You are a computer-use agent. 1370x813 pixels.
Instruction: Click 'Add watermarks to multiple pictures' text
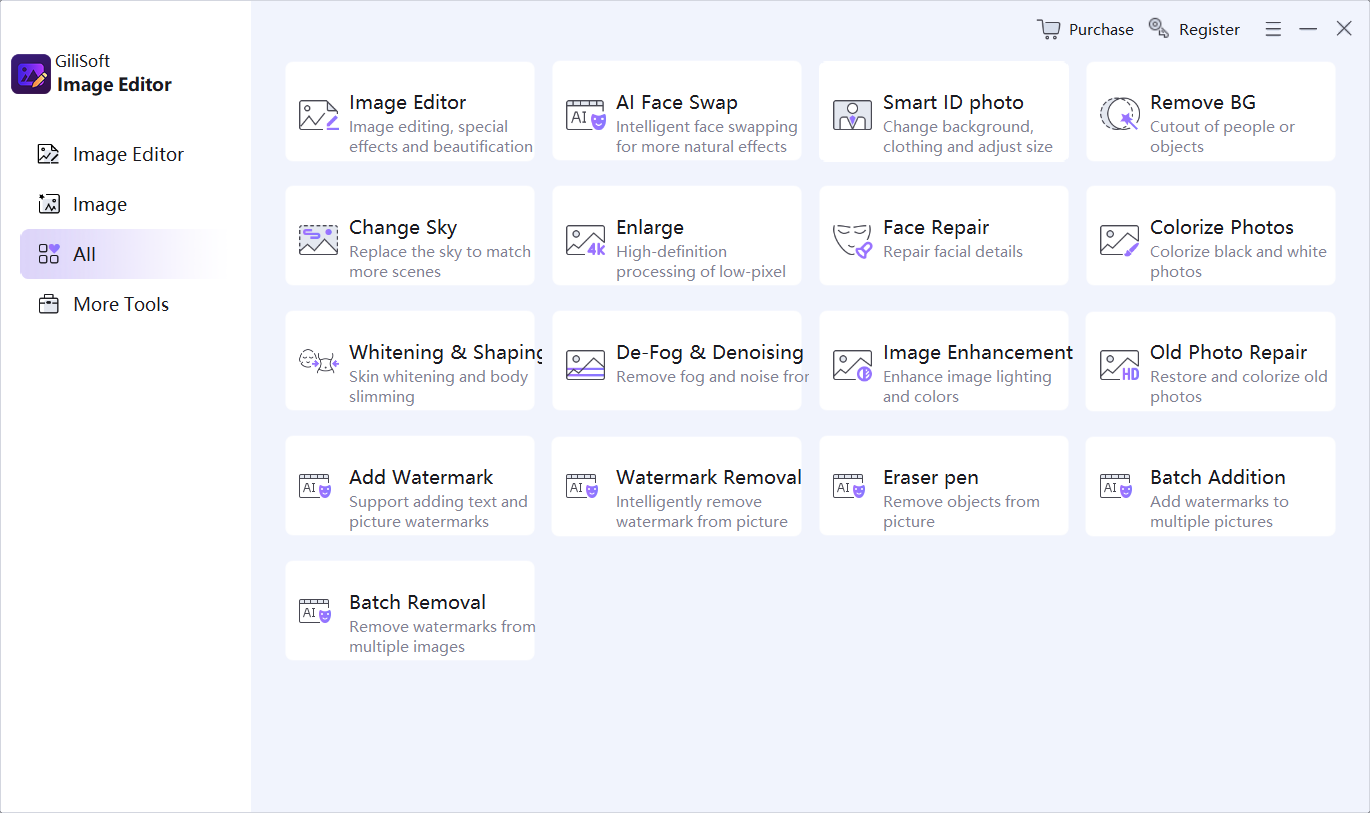[1219, 512]
